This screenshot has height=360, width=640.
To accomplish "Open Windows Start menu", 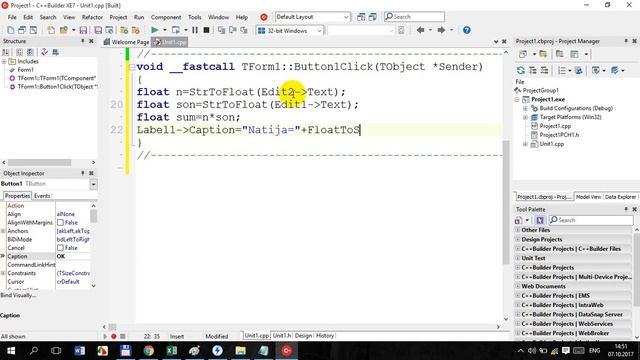I will click(11, 351).
